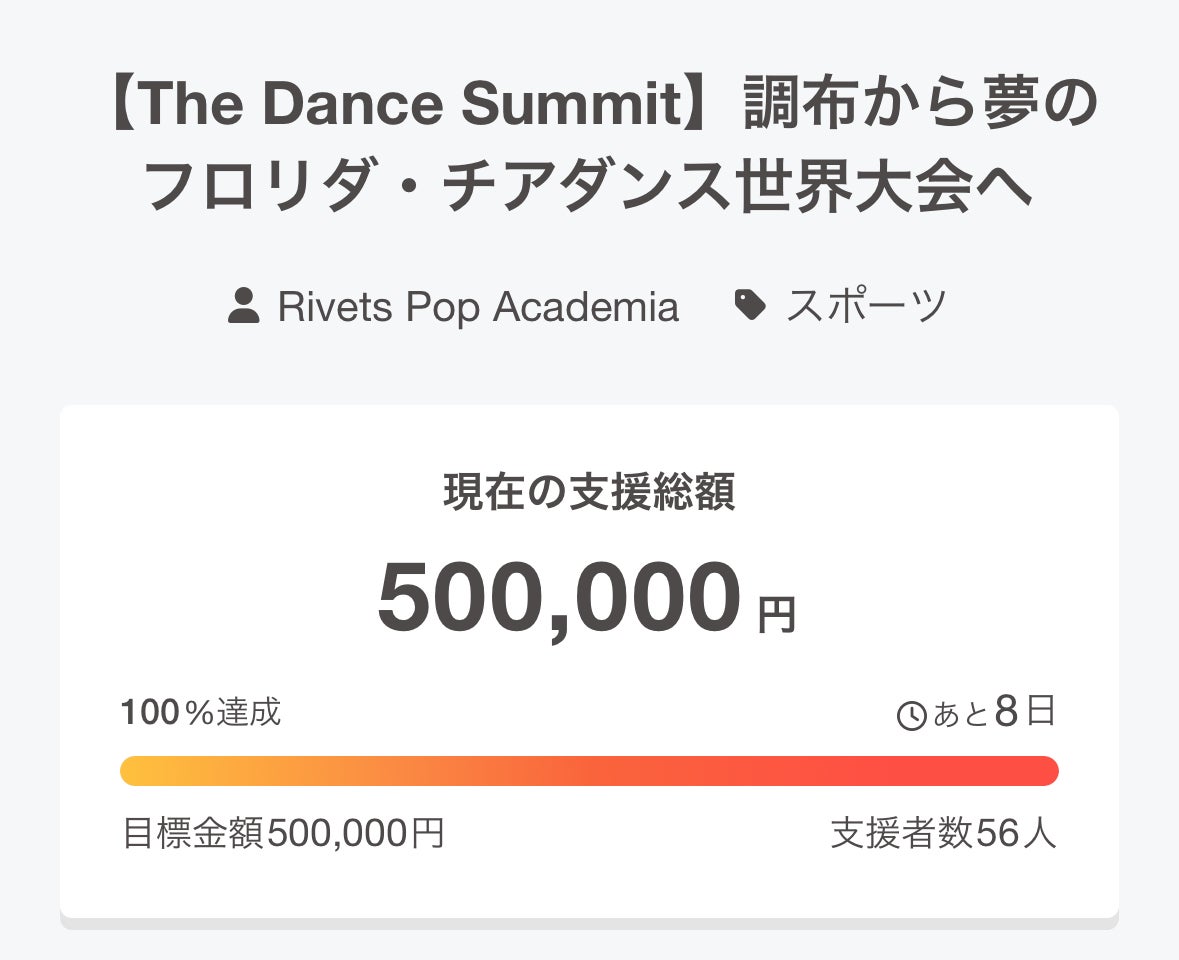
Task: Click the あと text before the days number
Action: (961, 715)
